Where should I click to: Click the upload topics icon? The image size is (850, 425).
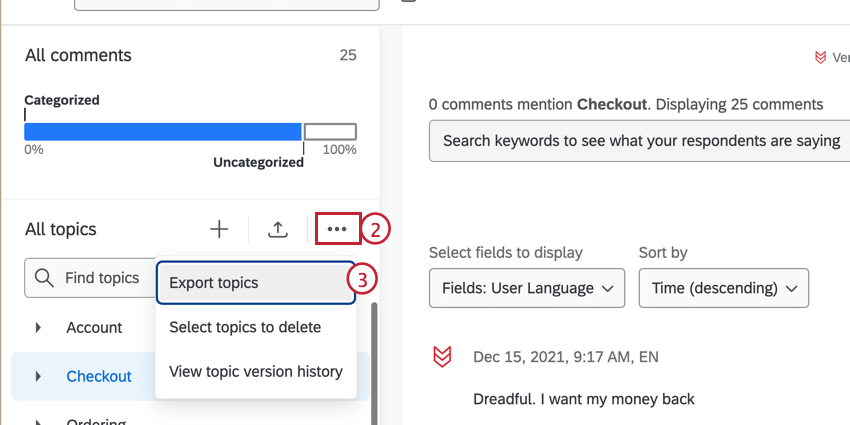(278, 229)
